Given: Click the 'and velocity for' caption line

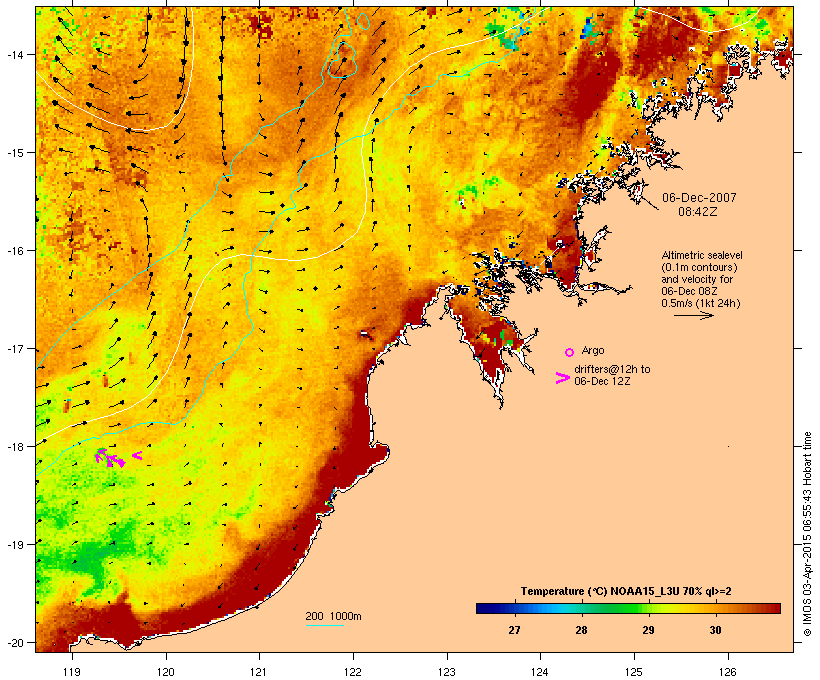Looking at the screenshot, I should pos(697,279).
